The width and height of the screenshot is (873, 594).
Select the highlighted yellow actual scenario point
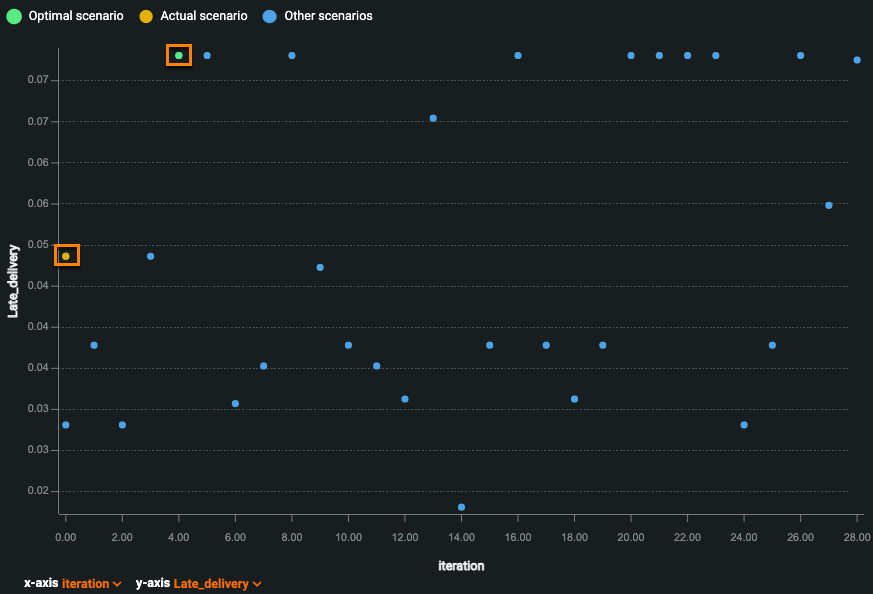[x=66, y=256]
